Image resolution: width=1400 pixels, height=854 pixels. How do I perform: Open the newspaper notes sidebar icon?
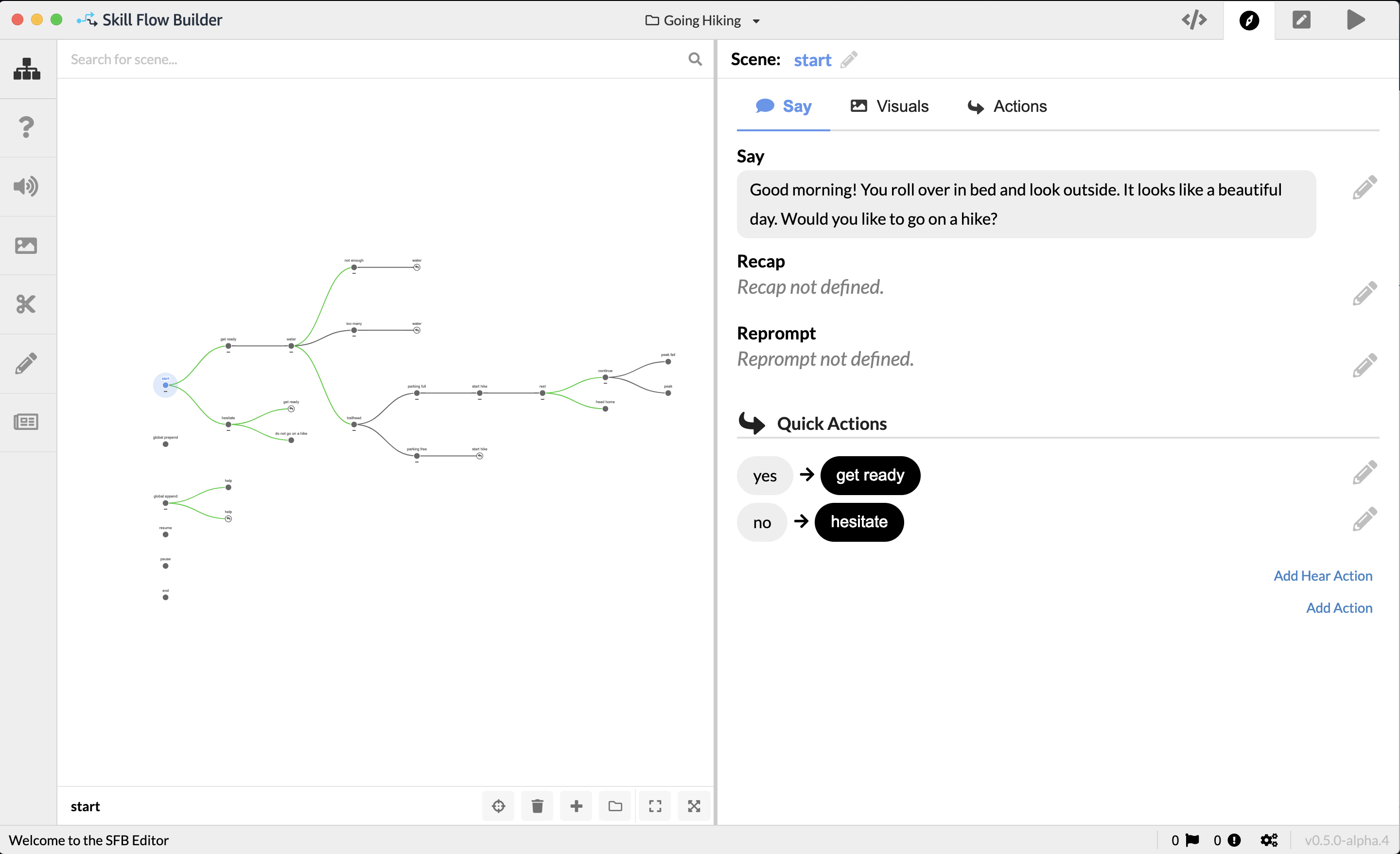pyautogui.click(x=27, y=422)
